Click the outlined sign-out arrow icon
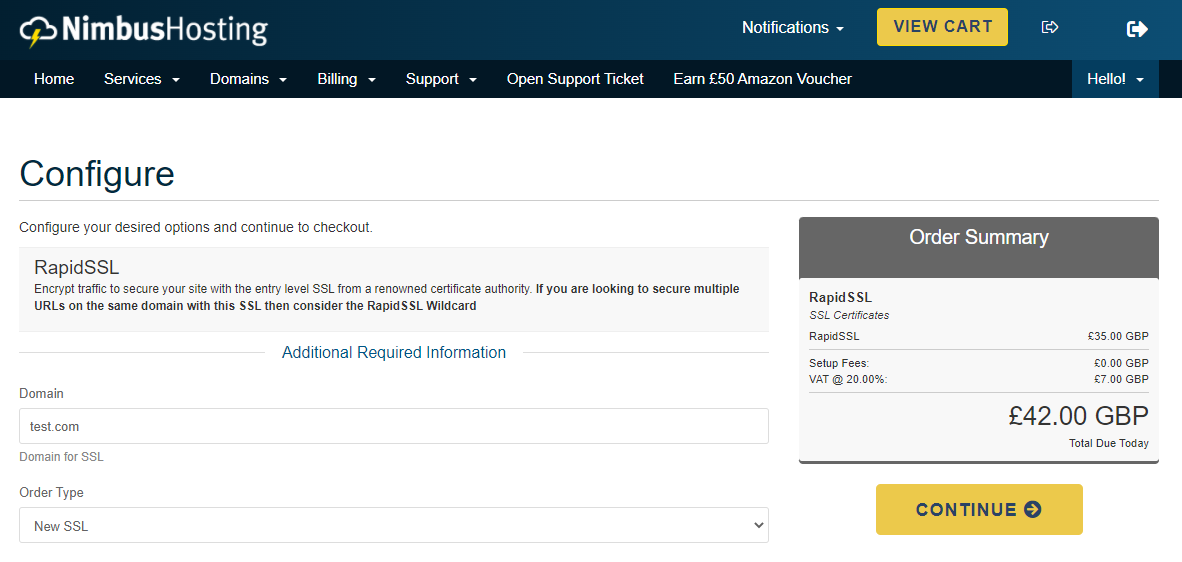Viewport: 1182px width, 562px height. pyautogui.click(x=1049, y=27)
